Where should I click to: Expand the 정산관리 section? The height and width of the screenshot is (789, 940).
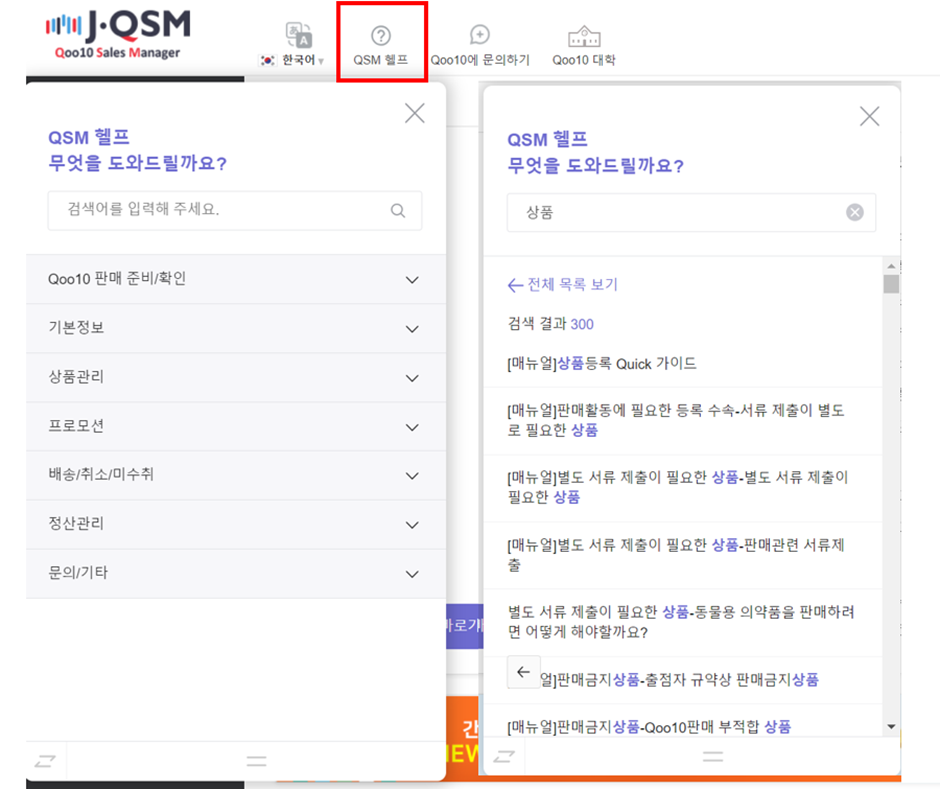pos(236,525)
